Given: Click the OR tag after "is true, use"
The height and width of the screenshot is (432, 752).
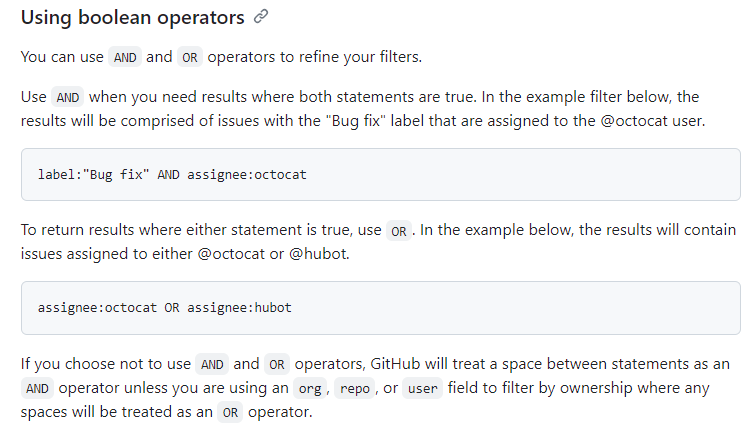Looking at the screenshot, I should 399,230.
